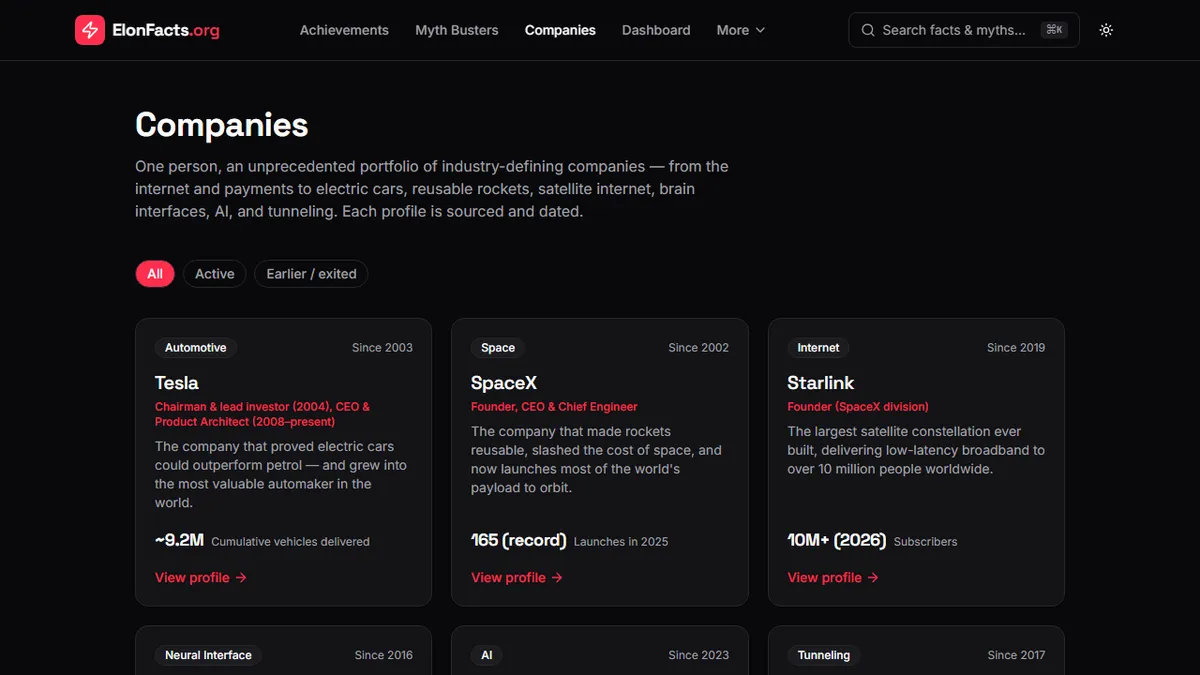Click the Companies page heading
1200x675 pixels.
pos(222,125)
